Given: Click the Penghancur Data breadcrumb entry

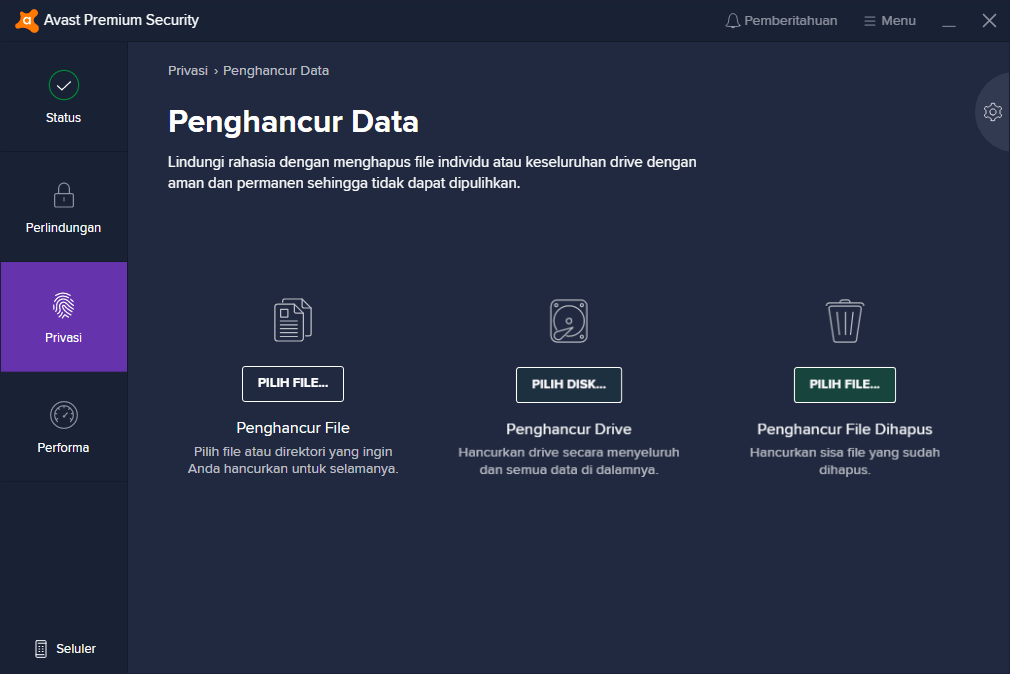Looking at the screenshot, I should pos(276,71).
